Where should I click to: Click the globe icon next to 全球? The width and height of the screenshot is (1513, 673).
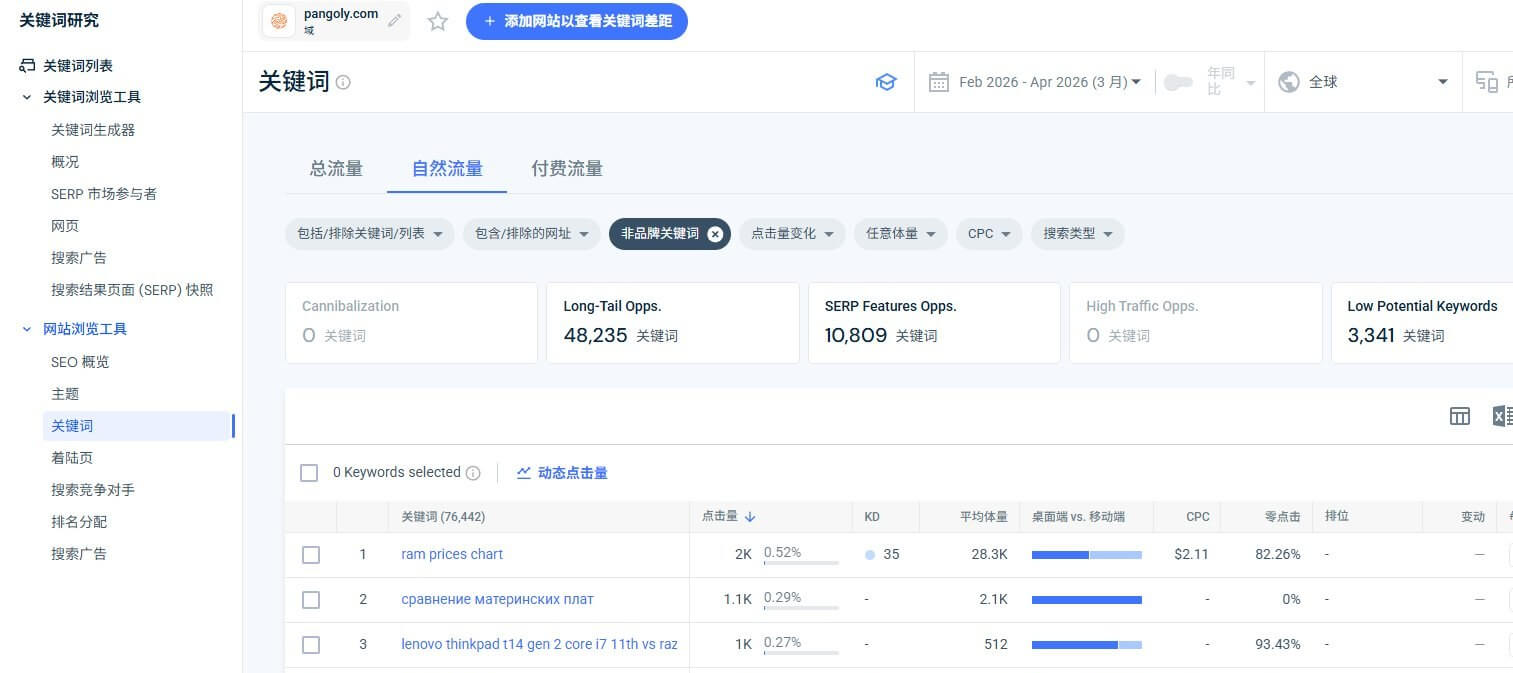[x=1289, y=82]
